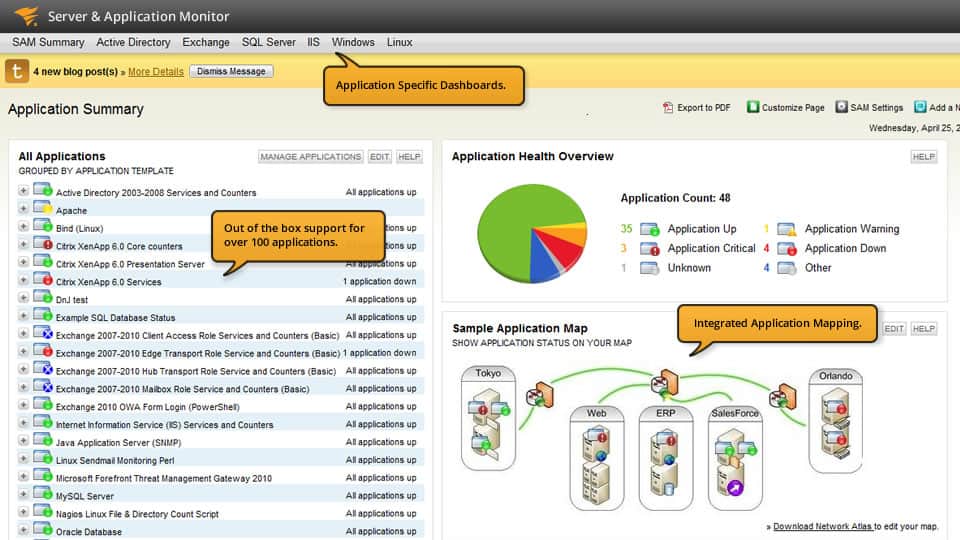Click the Citrix XenApp 6.0 Services icon
Screen dimensions: 960x540
[43, 279]
